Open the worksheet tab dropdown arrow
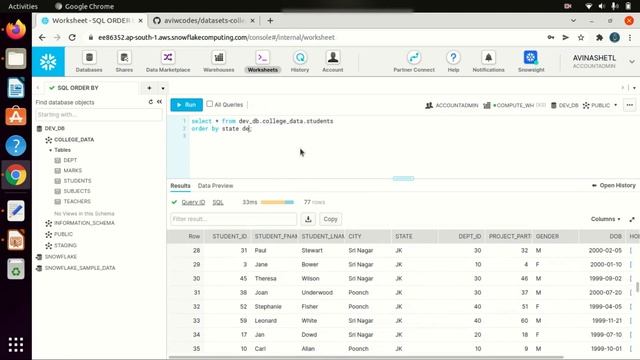This screenshot has width=640, height=360. pyautogui.click(x=163, y=88)
